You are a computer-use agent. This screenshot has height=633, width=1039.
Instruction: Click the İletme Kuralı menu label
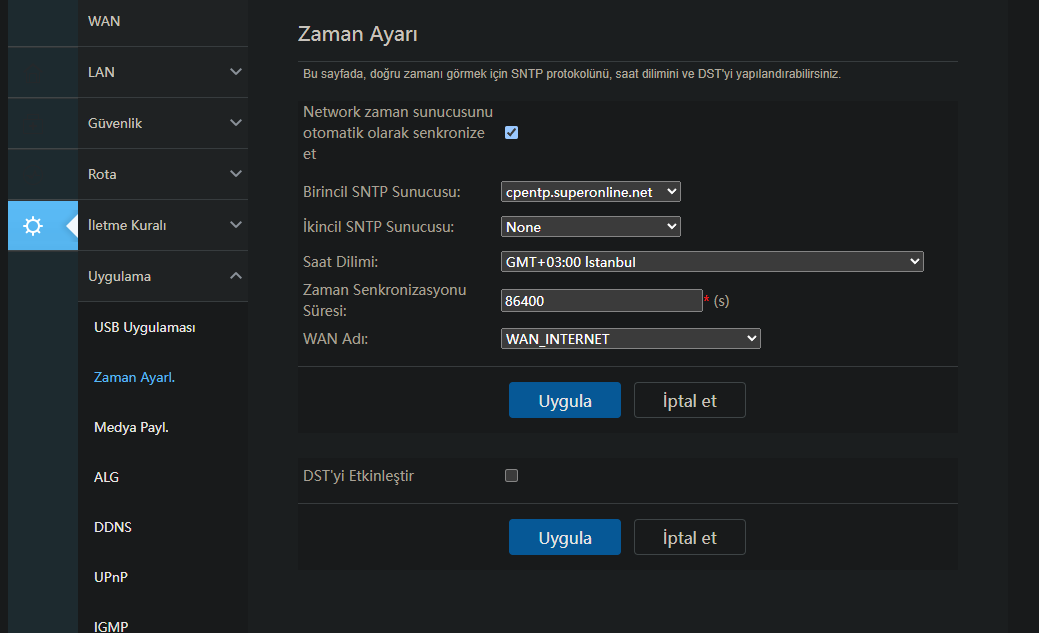(x=127, y=225)
